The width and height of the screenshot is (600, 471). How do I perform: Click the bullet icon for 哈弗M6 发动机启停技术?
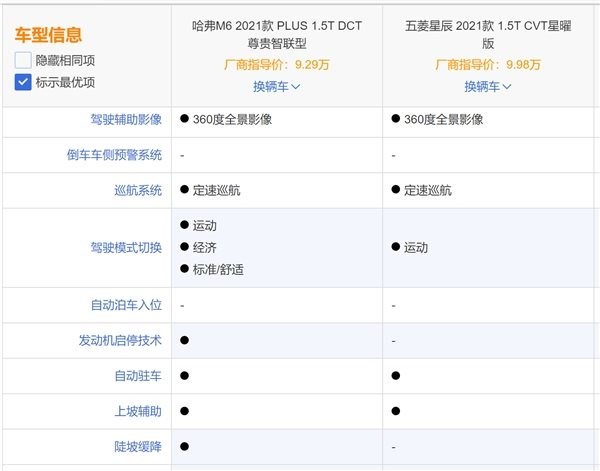184,340
